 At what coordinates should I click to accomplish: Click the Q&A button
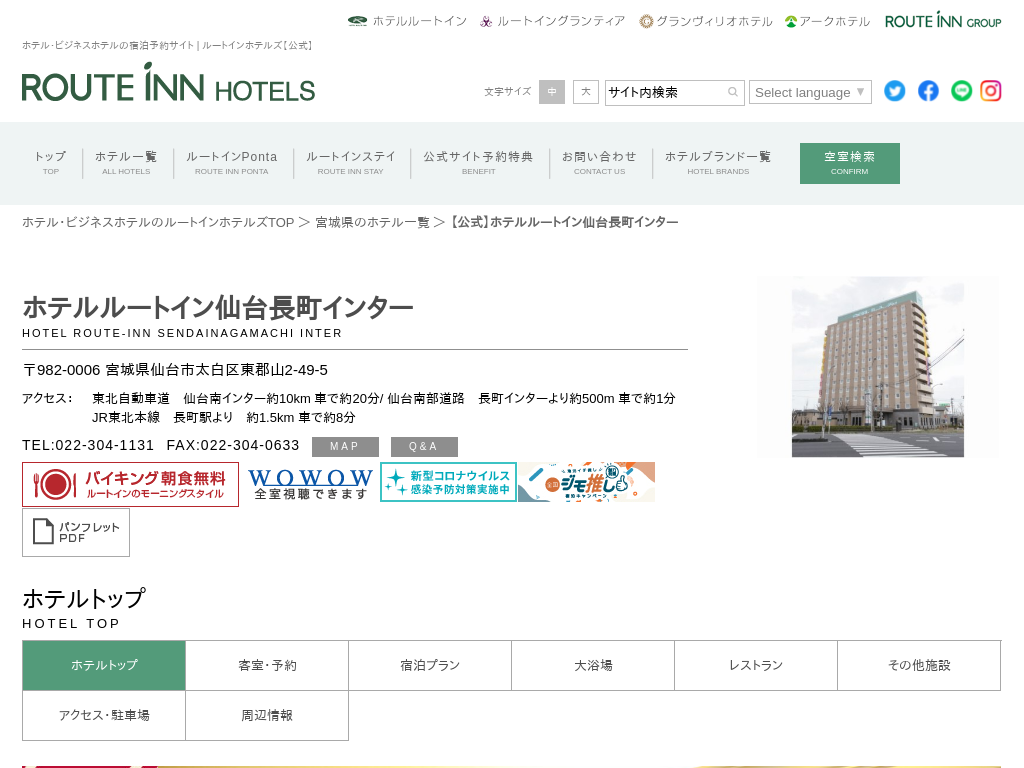click(x=424, y=447)
